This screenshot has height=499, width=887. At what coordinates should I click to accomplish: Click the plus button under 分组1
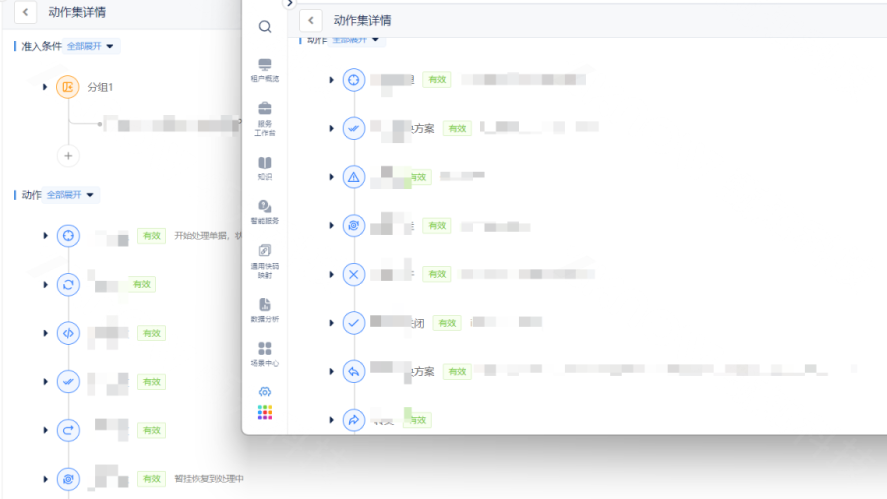[68, 155]
